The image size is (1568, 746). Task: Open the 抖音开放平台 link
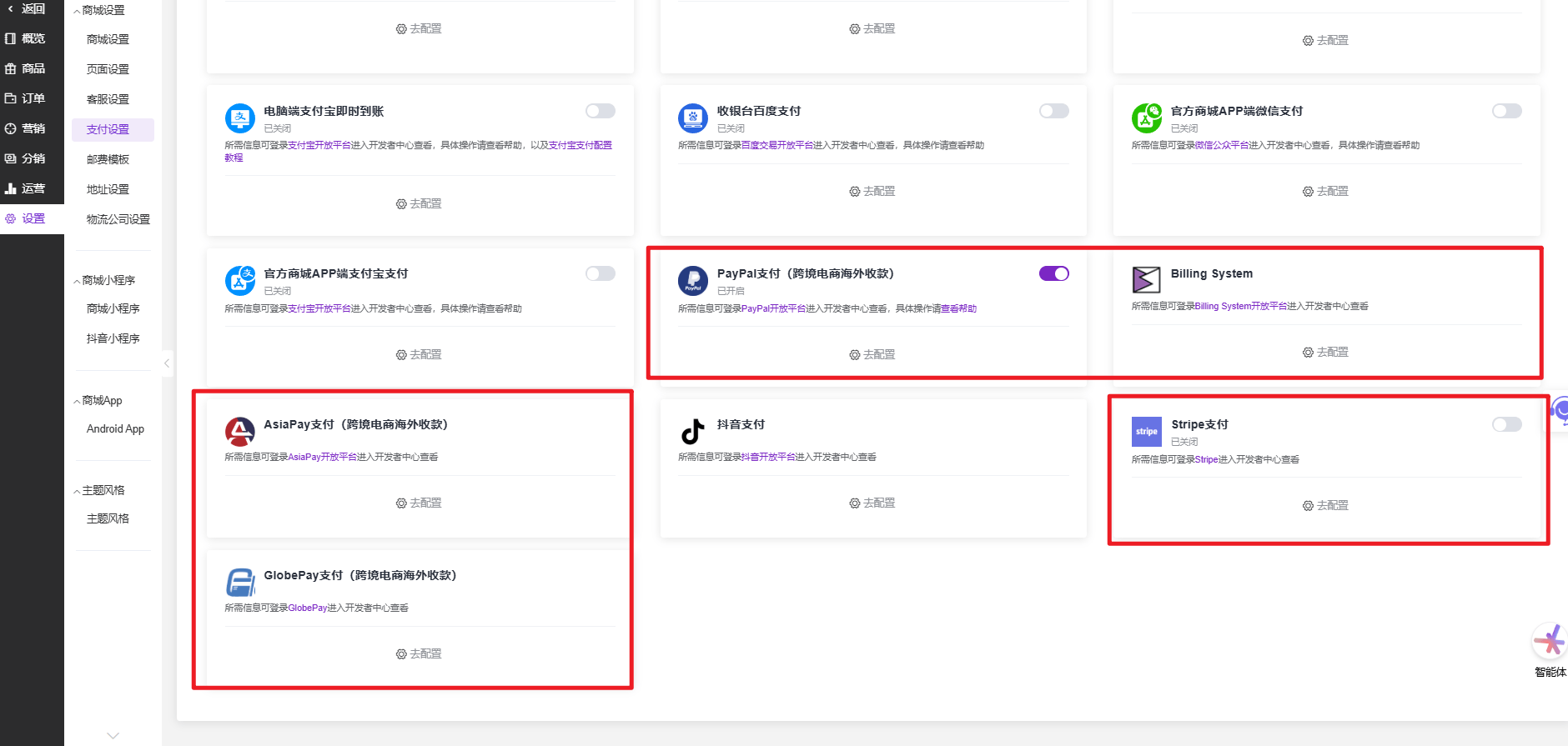tap(768, 457)
